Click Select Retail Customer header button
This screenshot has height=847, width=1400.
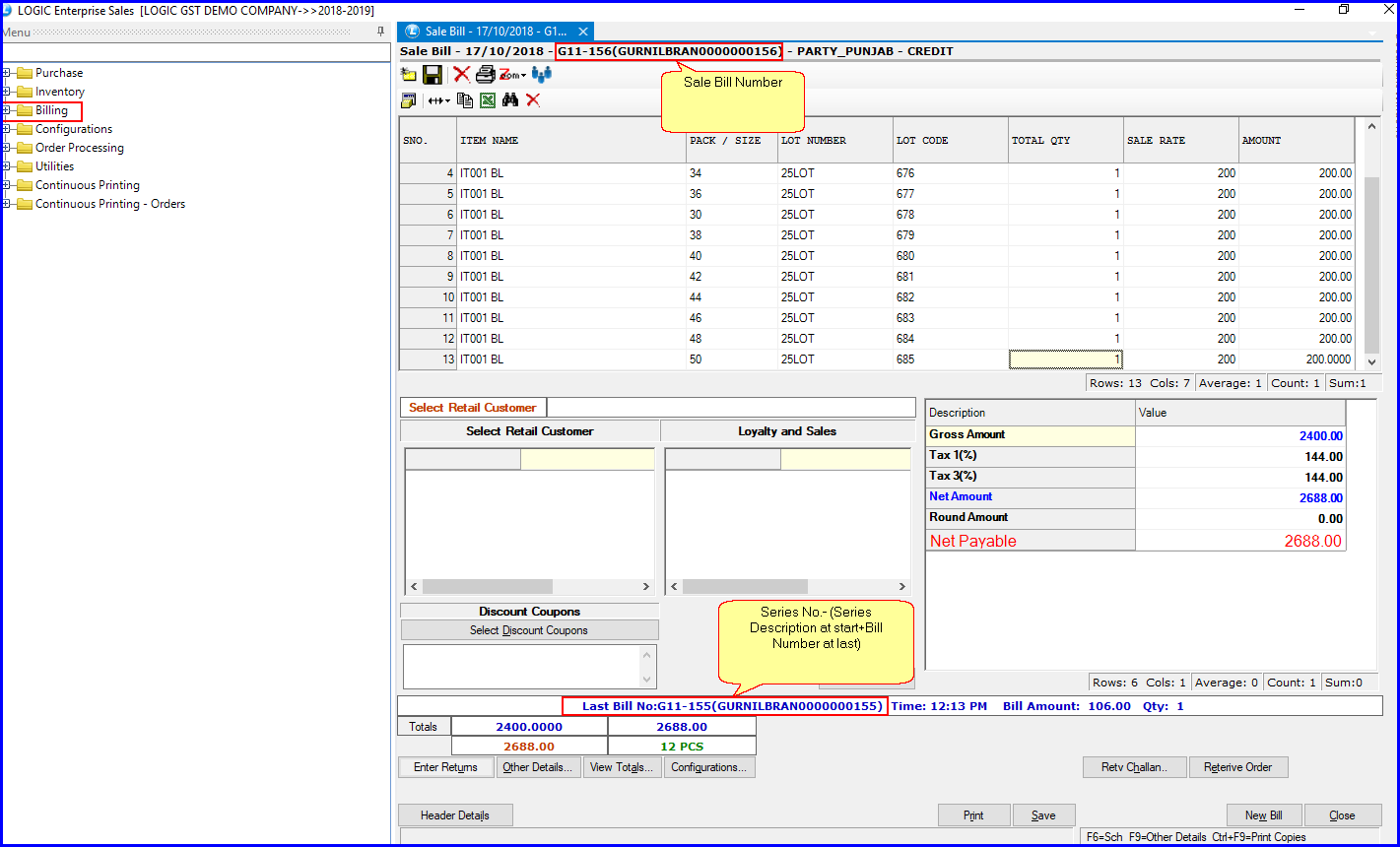coord(530,431)
